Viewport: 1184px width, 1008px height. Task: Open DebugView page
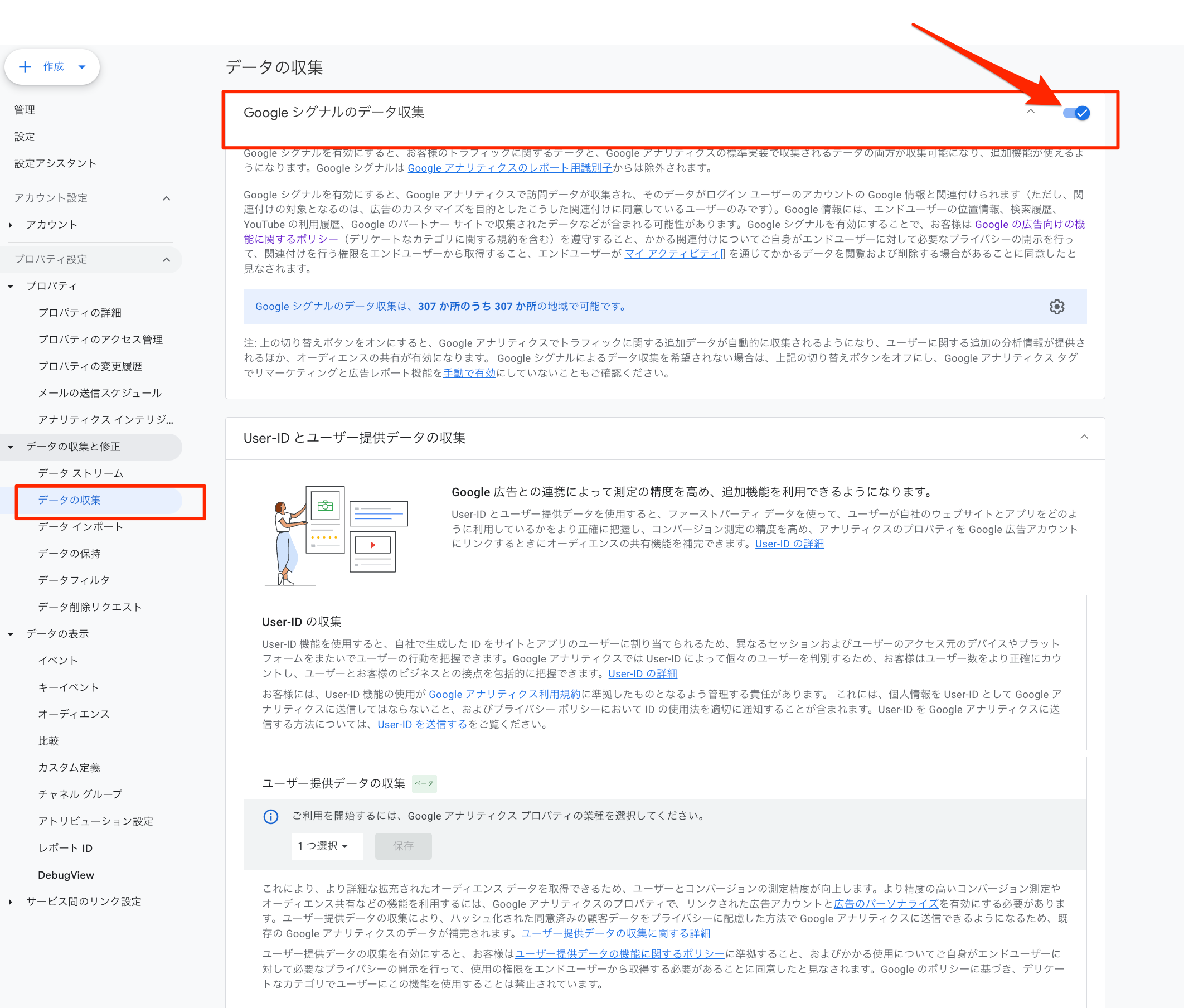(66, 875)
